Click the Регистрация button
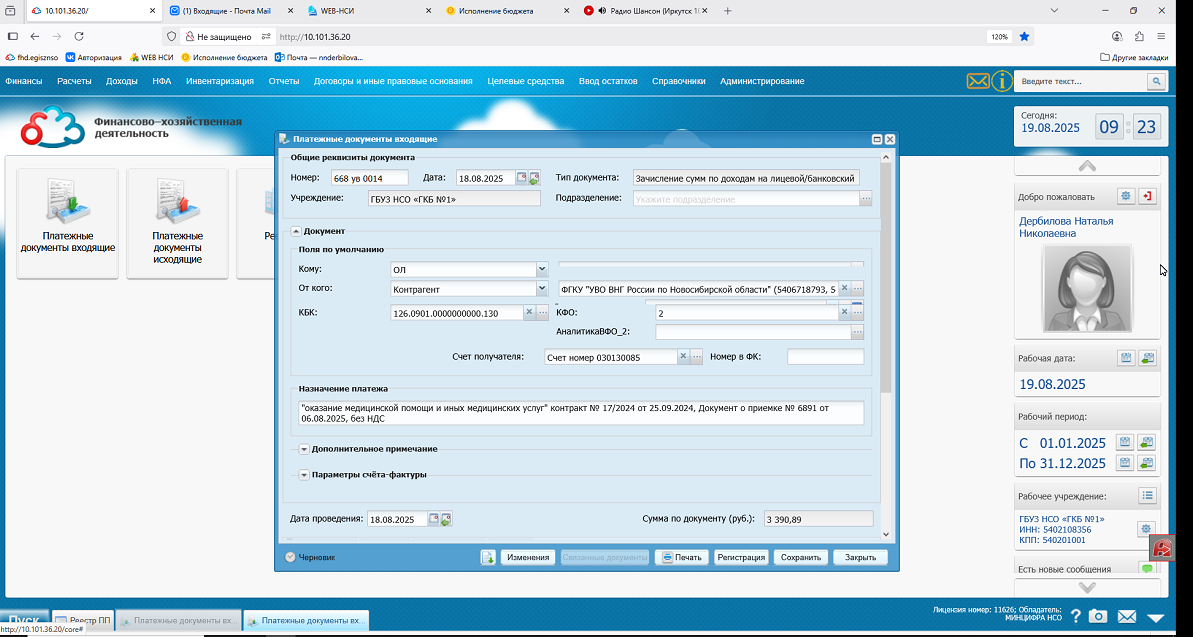Screen dimensions: 1193x637 pos(740,557)
